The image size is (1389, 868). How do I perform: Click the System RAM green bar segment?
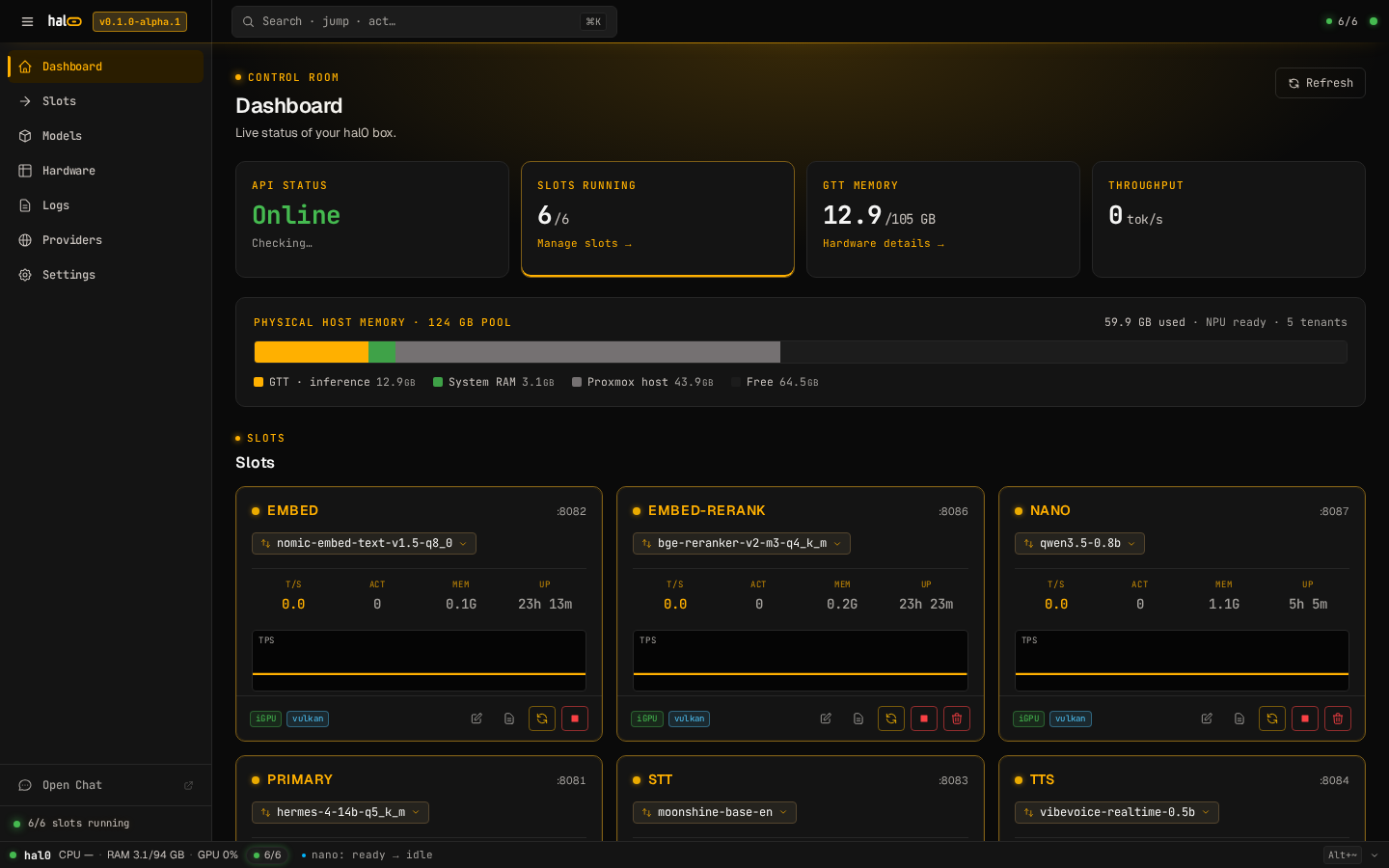coord(382,352)
